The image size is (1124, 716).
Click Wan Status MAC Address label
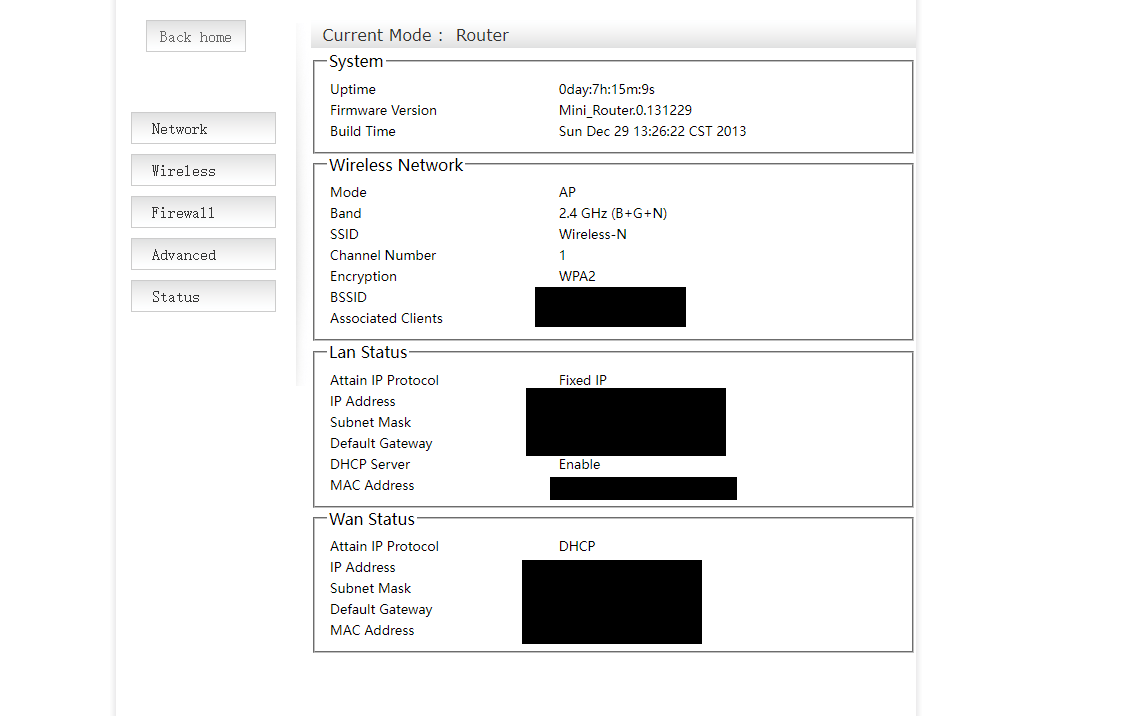[x=372, y=631]
